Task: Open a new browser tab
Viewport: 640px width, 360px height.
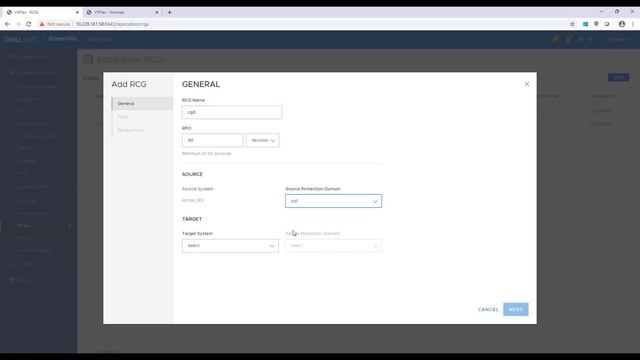Action: tap(169, 12)
